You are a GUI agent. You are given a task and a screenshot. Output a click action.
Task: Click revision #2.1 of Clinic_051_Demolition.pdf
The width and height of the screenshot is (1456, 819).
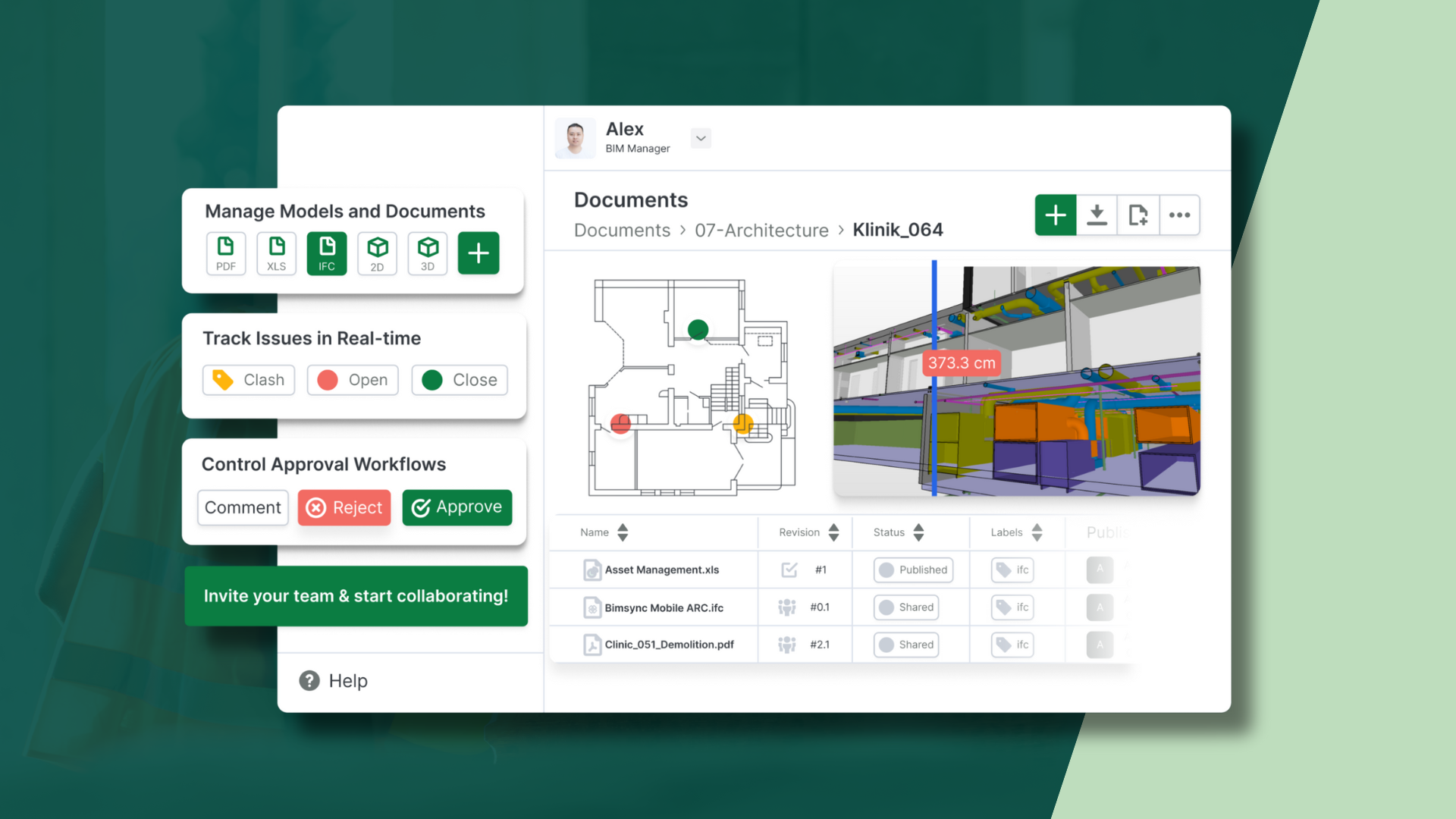pyautogui.click(x=820, y=645)
